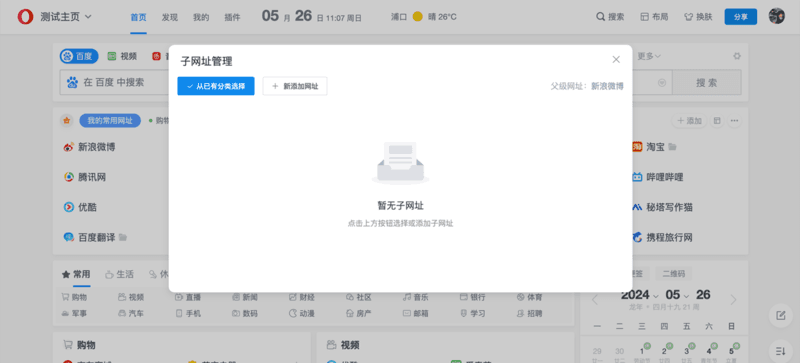The image size is (800, 363).
Task: Open the three-dots more menu
Action: pyautogui.click(x=734, y=121)
